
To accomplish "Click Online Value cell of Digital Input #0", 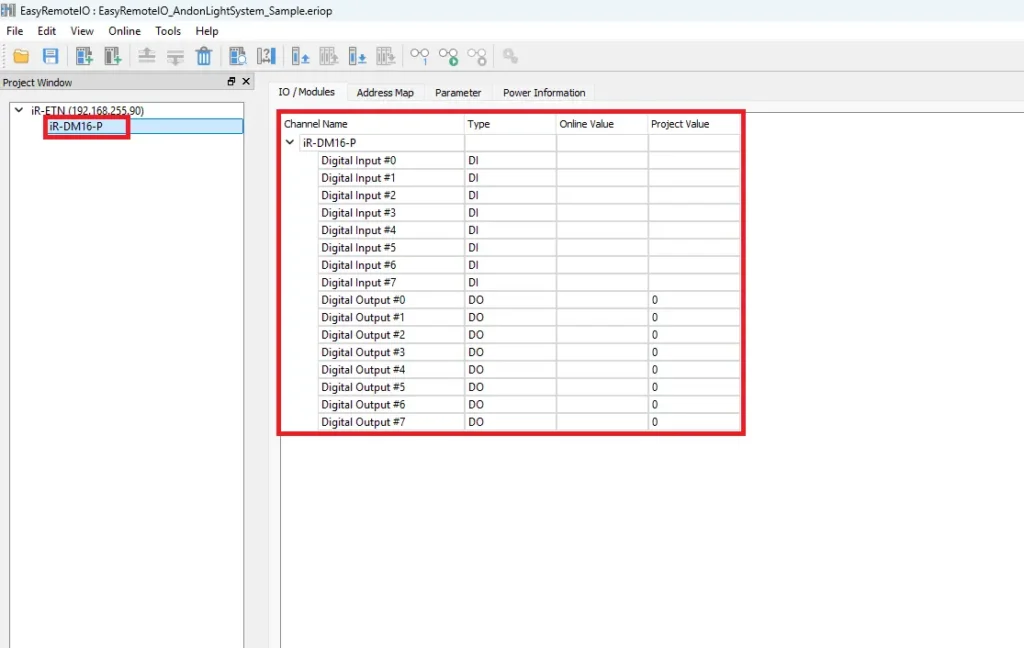I will pos(602,160).
